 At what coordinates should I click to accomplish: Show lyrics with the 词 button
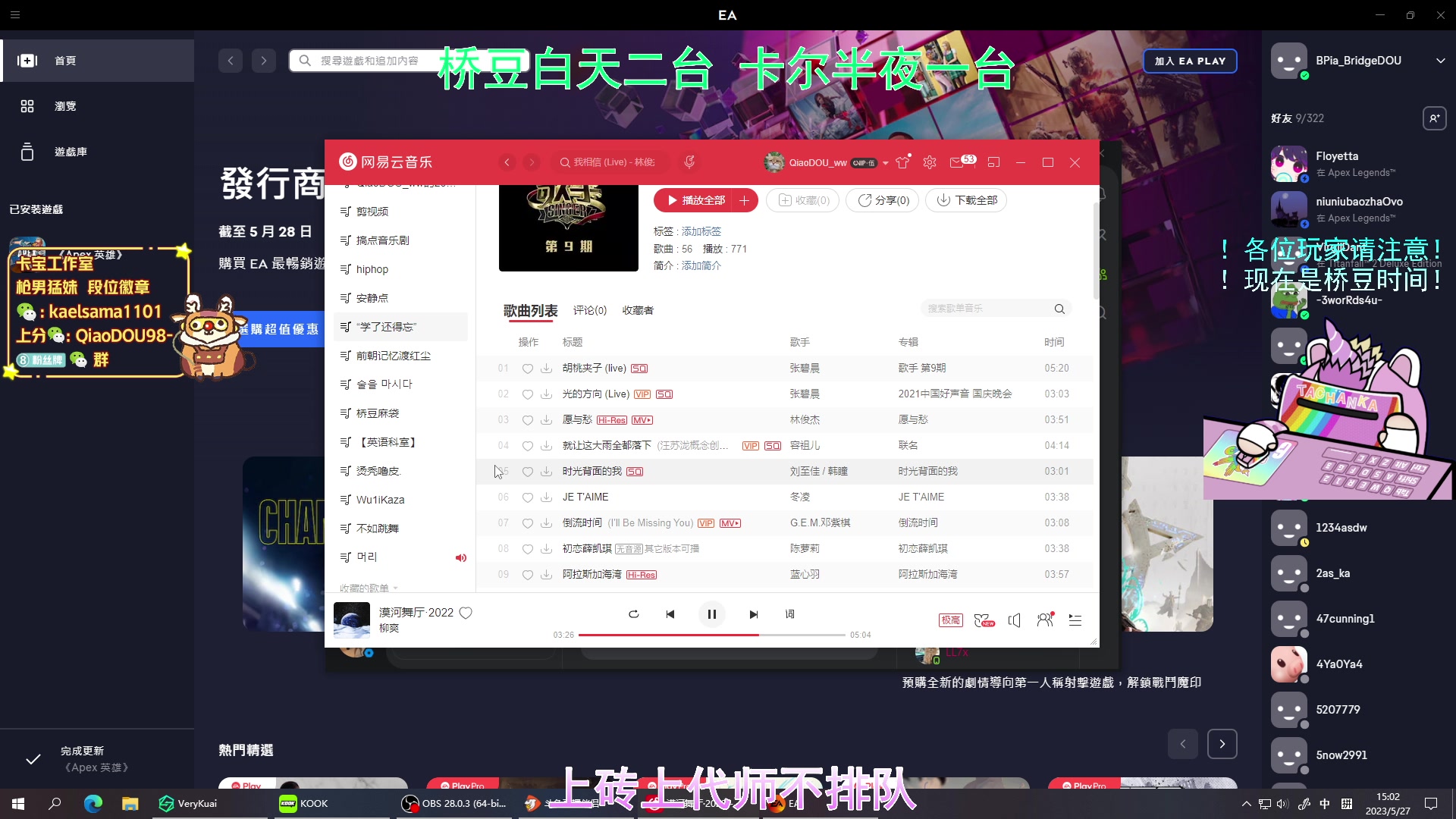tap(789, 614)
